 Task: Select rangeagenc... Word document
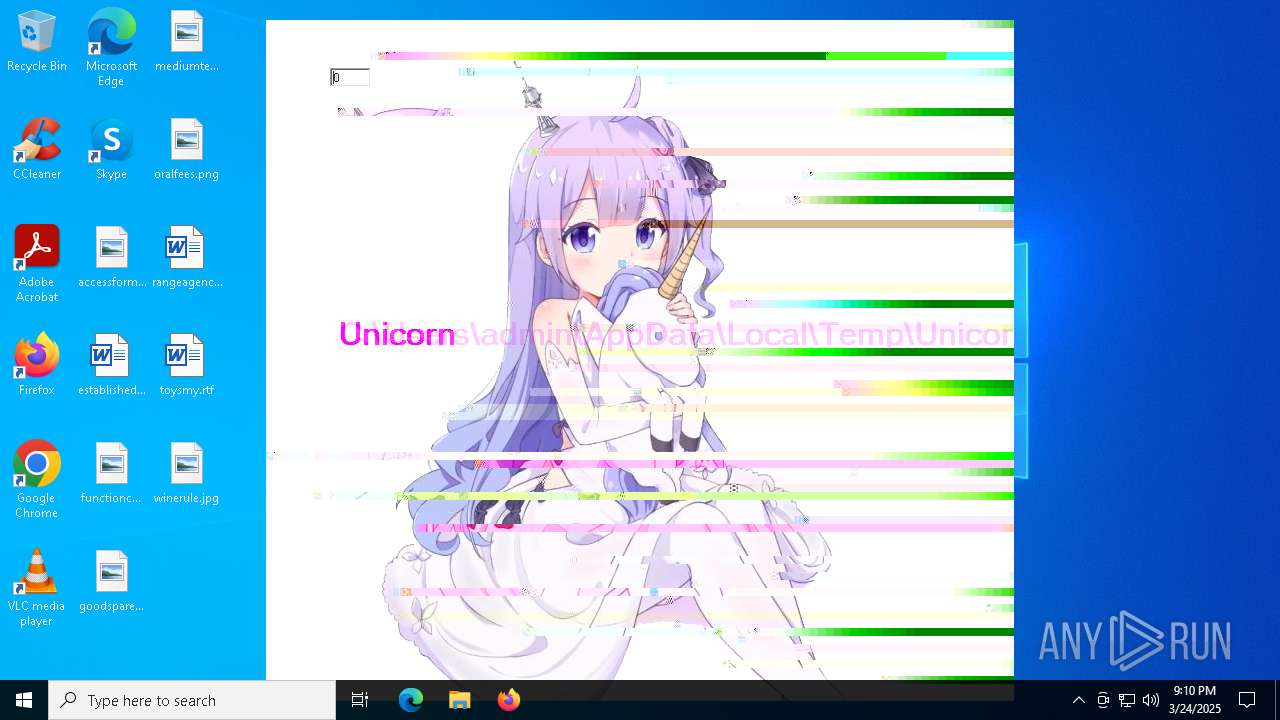[187, 258]
